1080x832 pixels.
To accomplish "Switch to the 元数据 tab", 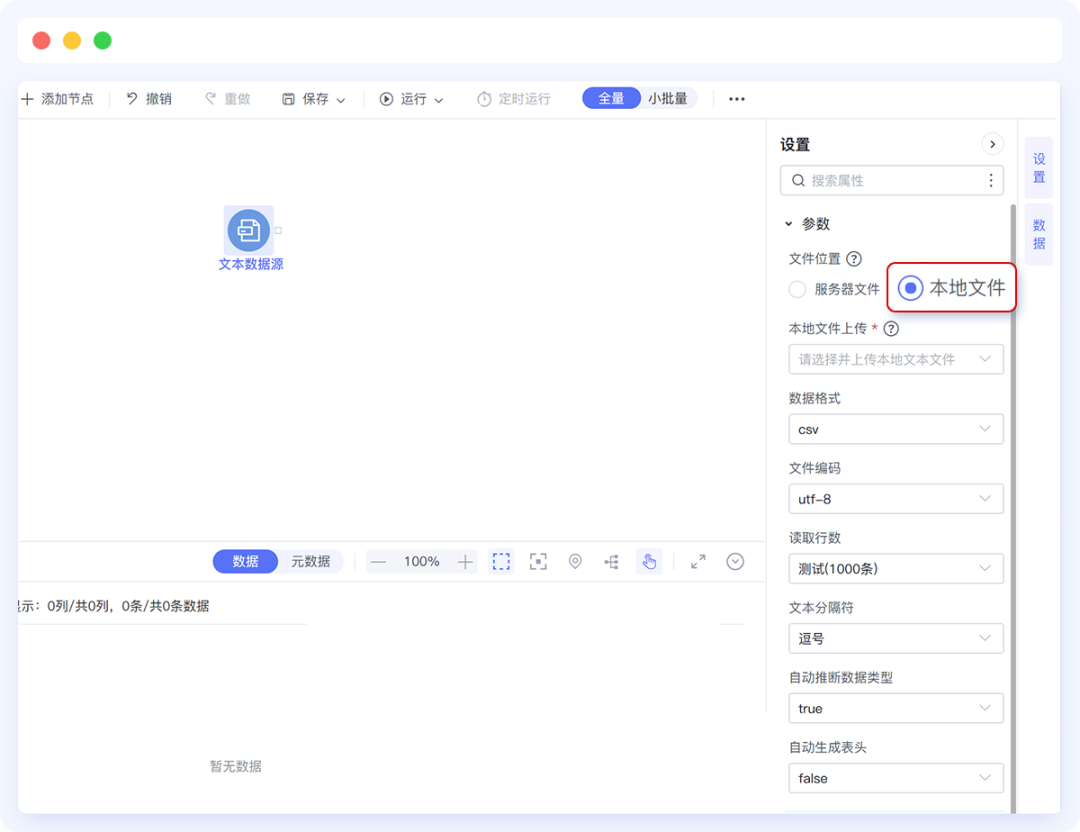I will pyautogui.click(x=311, y=561).
